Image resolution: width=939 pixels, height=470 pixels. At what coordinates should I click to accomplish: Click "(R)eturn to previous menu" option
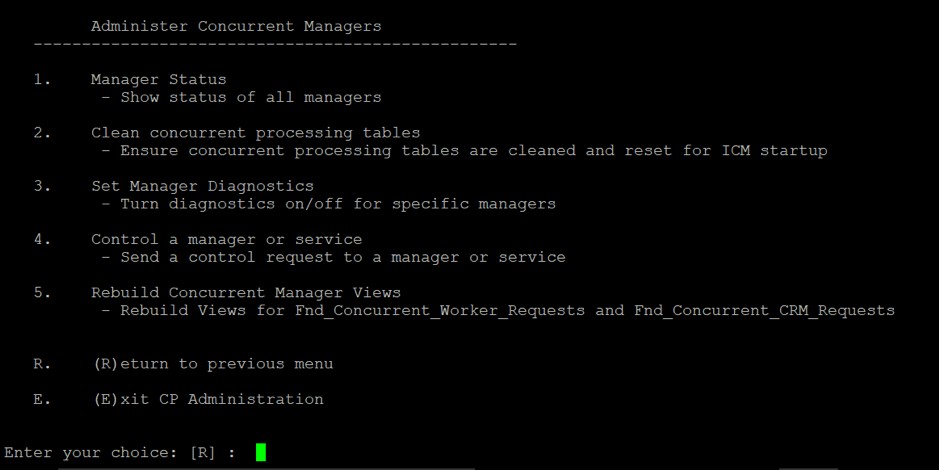212,364
